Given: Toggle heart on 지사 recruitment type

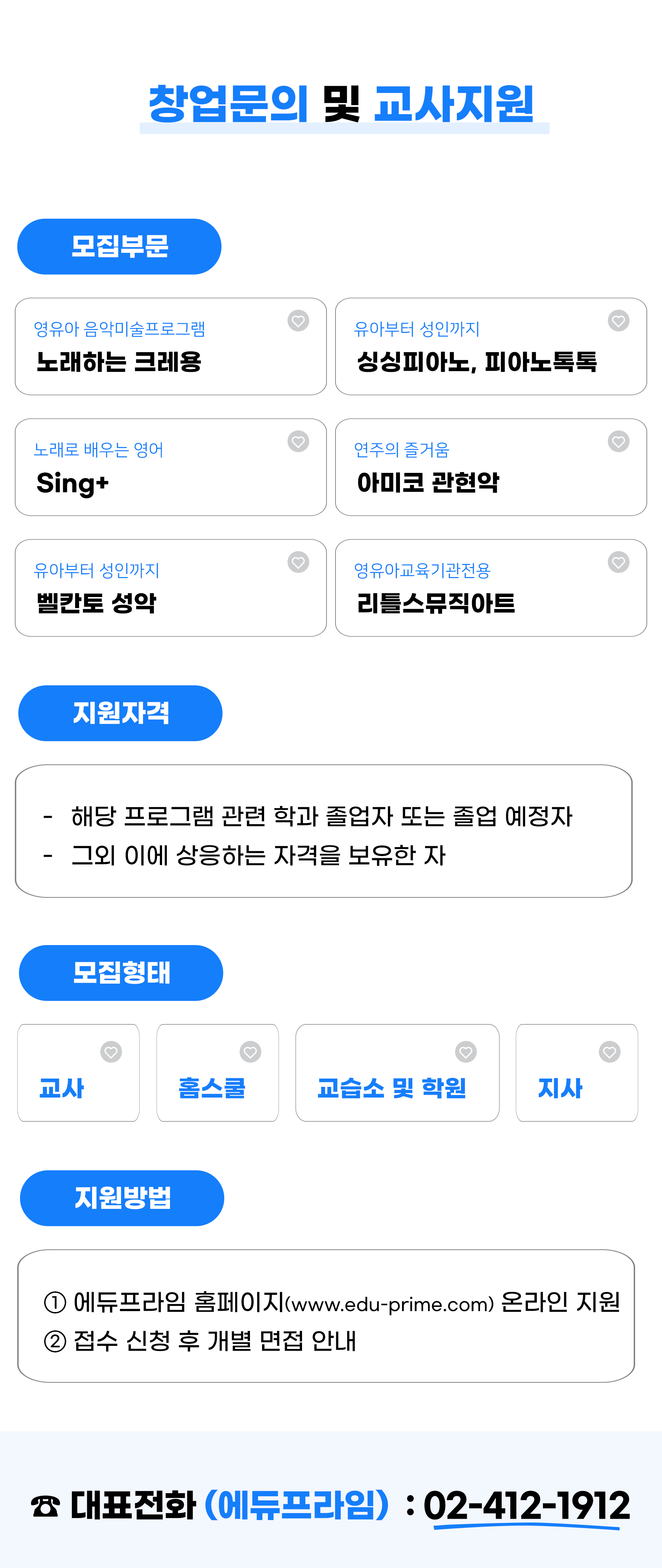Looking at the screenshot, I should pyautogui.click(x=609, y=1052).
